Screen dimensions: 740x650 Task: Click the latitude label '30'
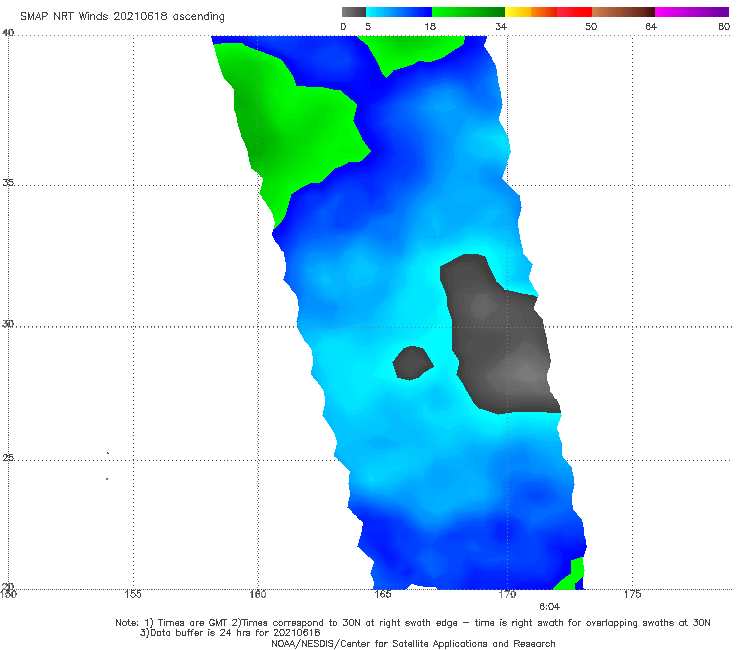tap(8, 324)
